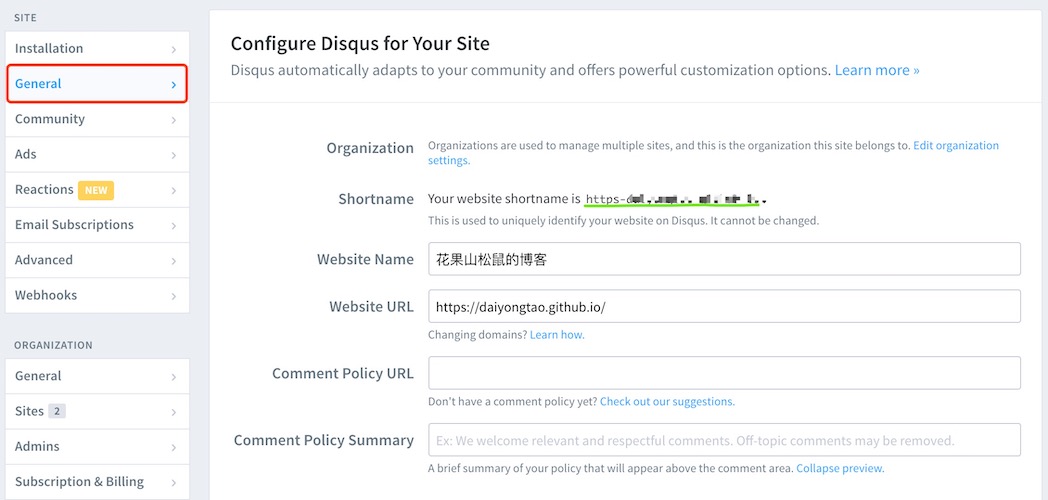The image size is (1048, 500).
Task: Click the Shortname field label
Action: [376, 199]
